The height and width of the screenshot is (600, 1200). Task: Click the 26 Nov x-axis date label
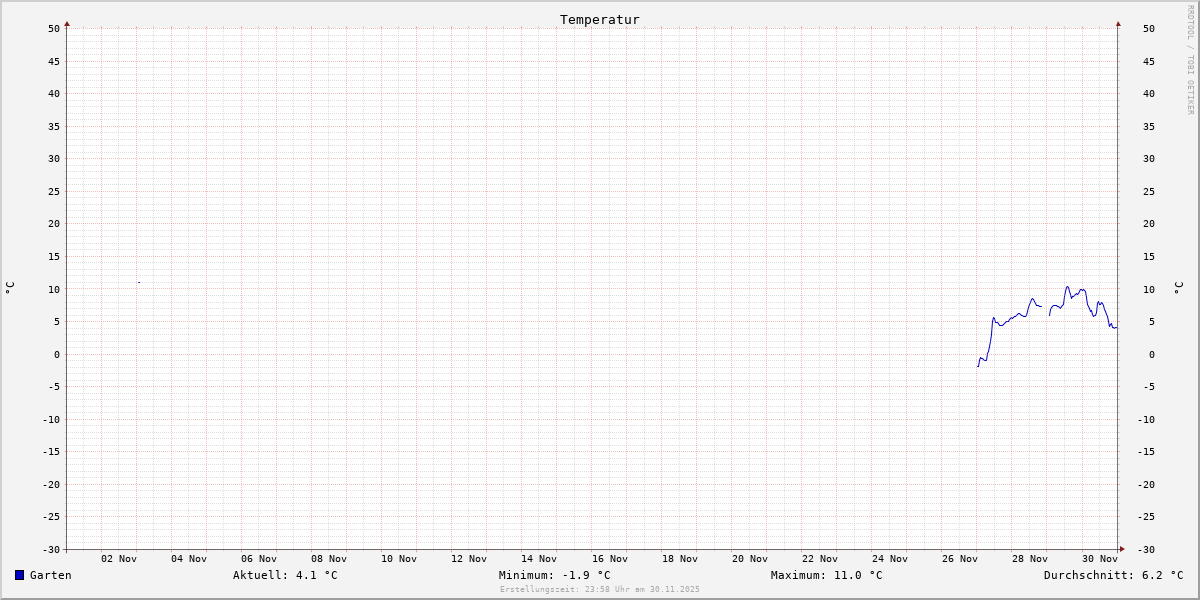pos(959,559)
